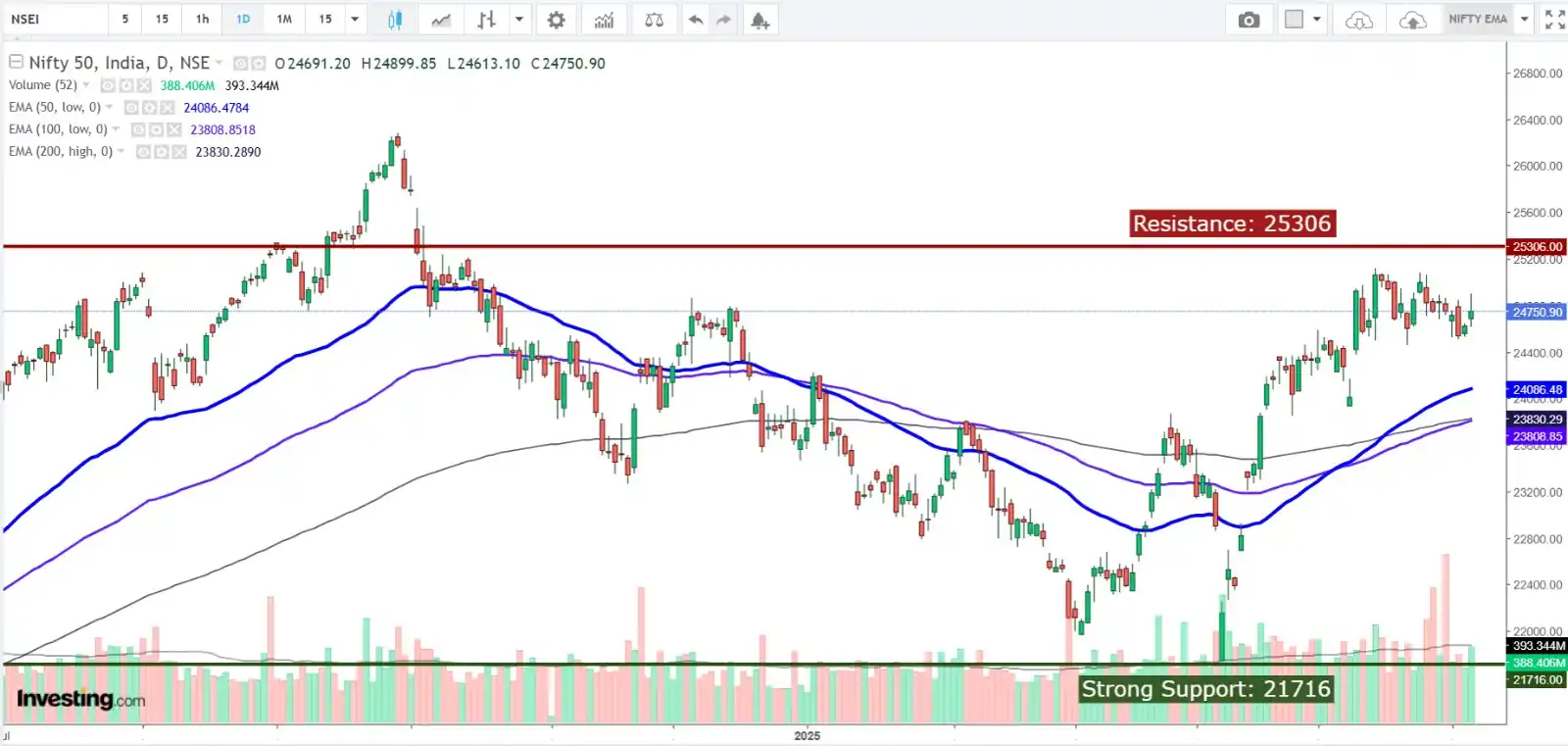Image resolution: width=1568 pixels, height=746 pixels.
Task: Expand the timeframe dropdown arrow
Action: [355, 20]
